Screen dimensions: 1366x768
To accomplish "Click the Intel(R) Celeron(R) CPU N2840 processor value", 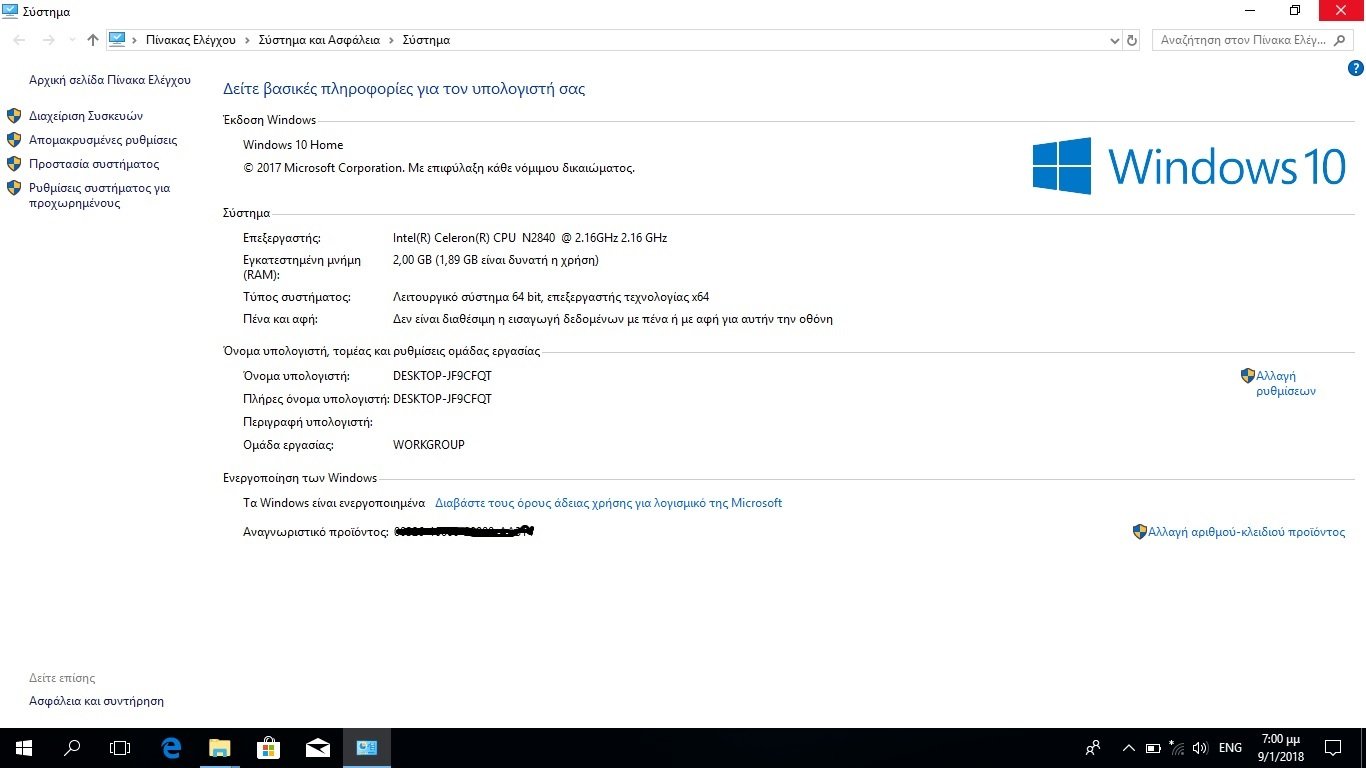I will [530, 238].
